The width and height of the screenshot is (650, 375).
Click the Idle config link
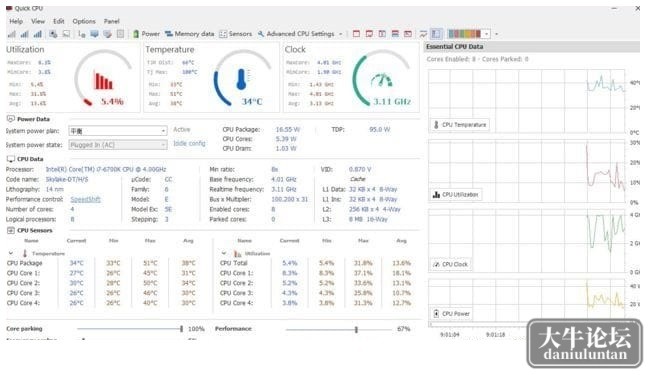(x=189, y=143)
